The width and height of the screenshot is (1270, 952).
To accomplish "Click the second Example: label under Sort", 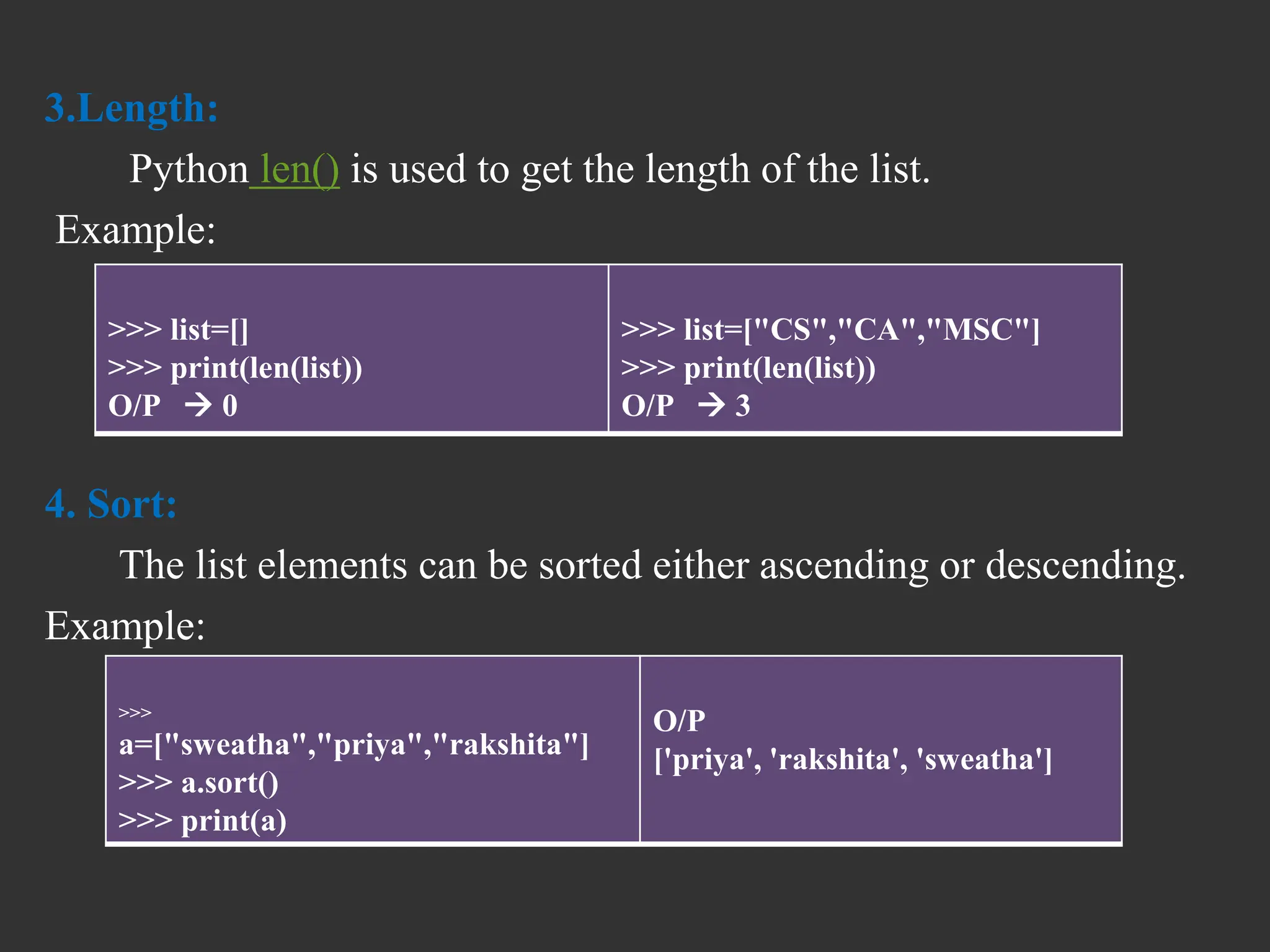I will (x=125, y=625).
